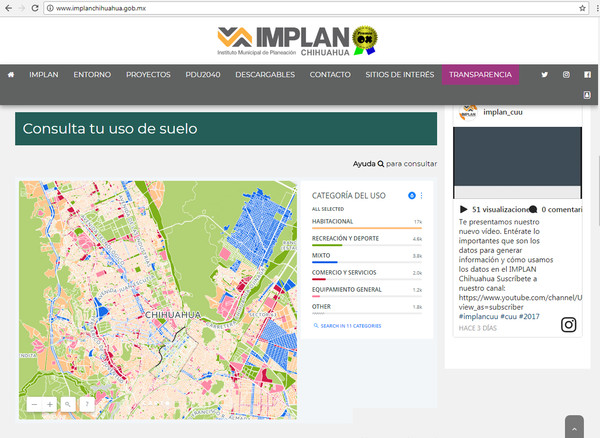The height and width of the screenshot is (438, 600).
Task: Click the map help question mark button
Action: [87, 404]
